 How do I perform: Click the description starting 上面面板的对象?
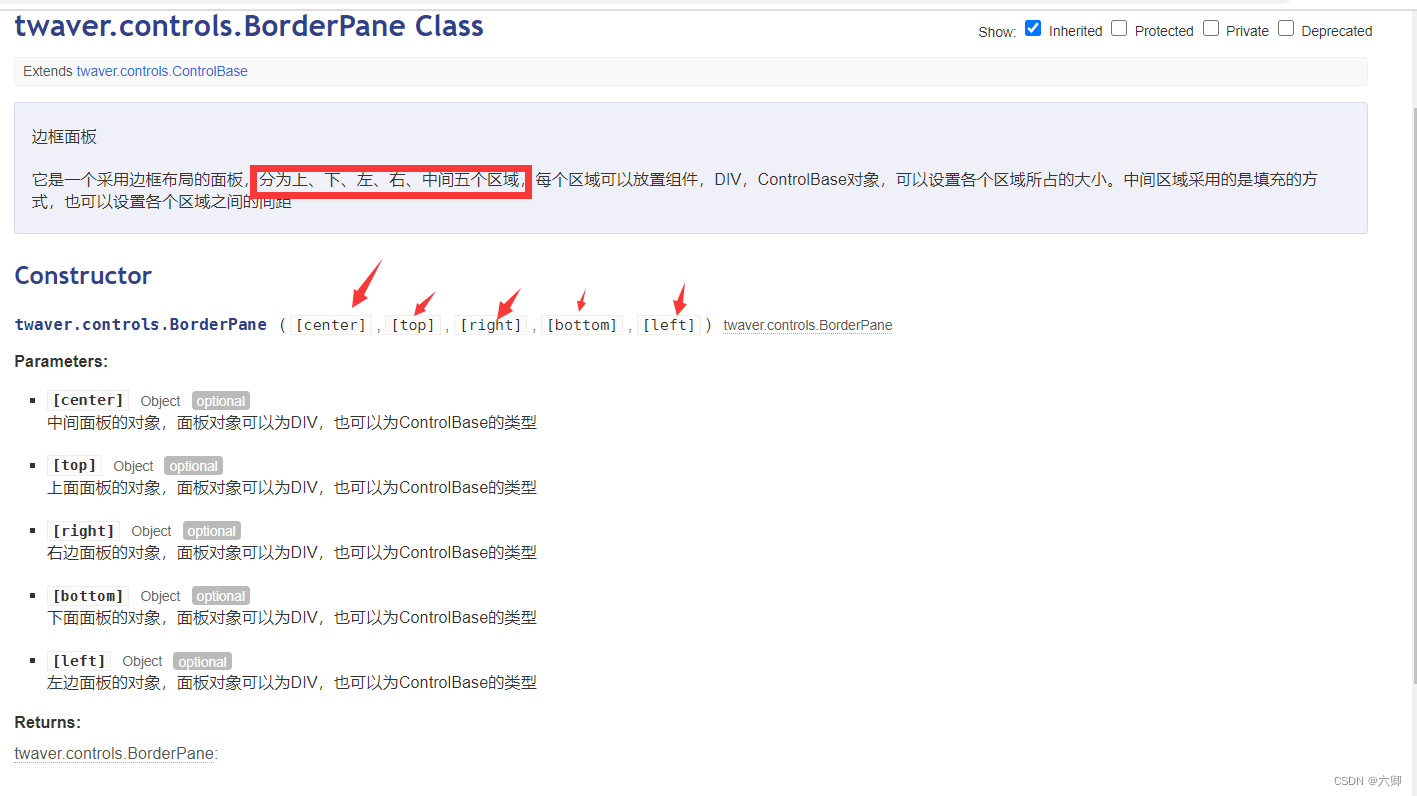point(292,488)
